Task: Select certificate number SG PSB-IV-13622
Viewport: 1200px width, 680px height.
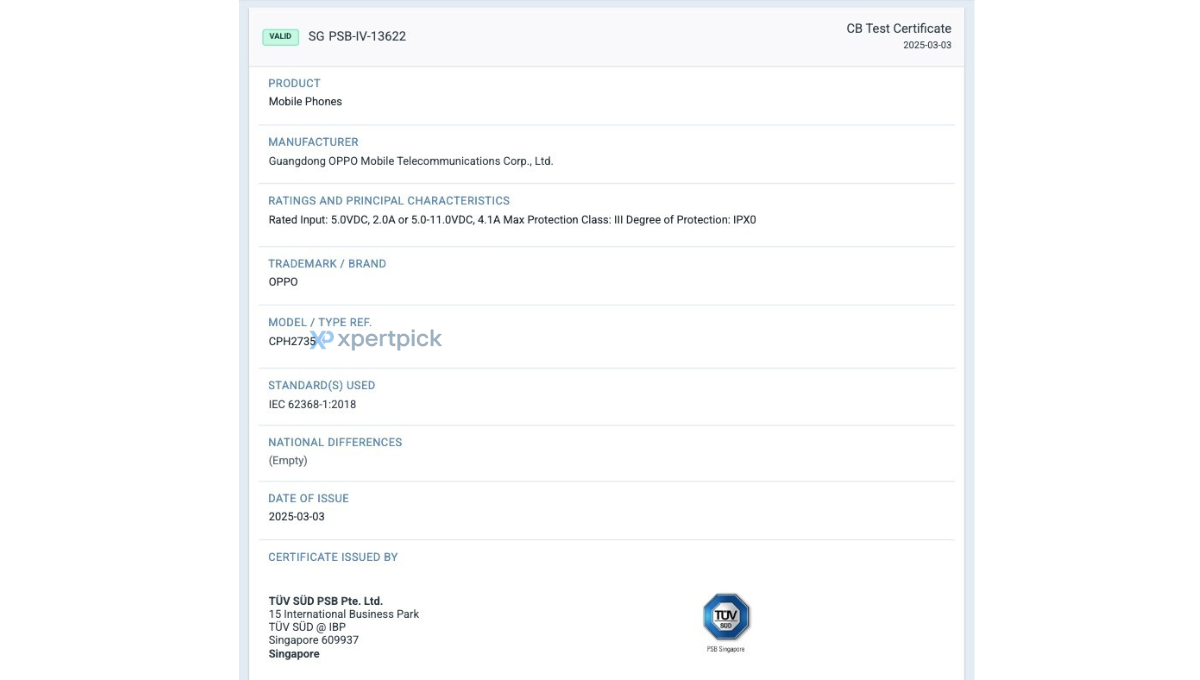Action: pyautogui.click(x=357, y=37)
